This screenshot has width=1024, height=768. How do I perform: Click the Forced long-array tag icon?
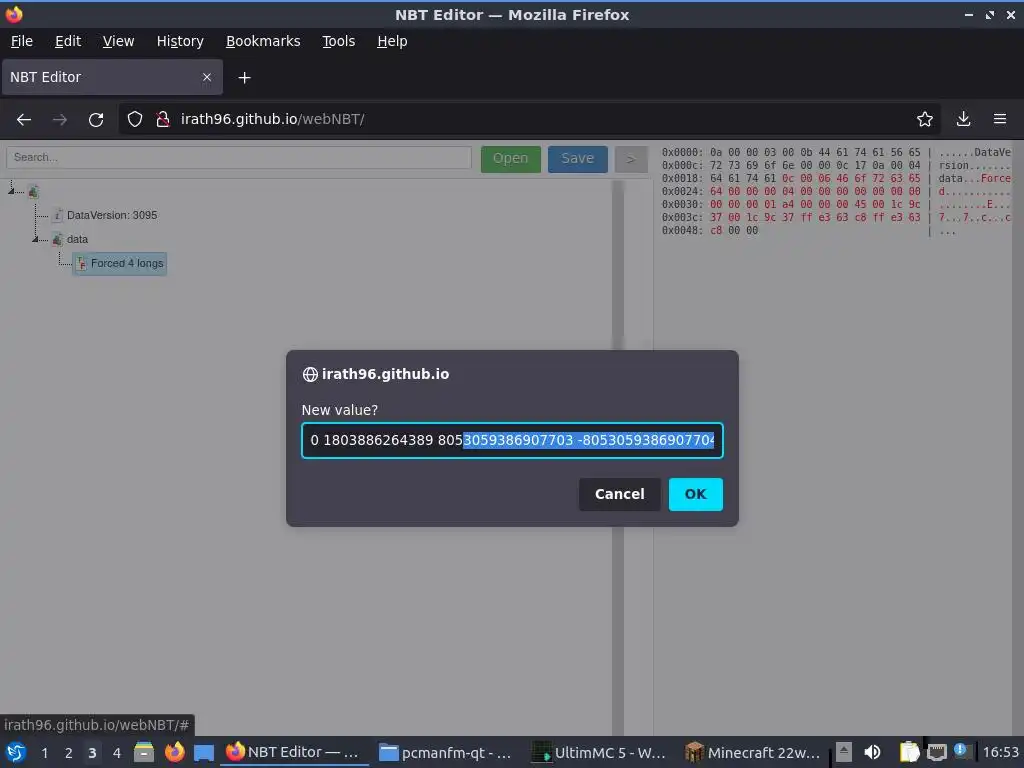tap(81, 263)
